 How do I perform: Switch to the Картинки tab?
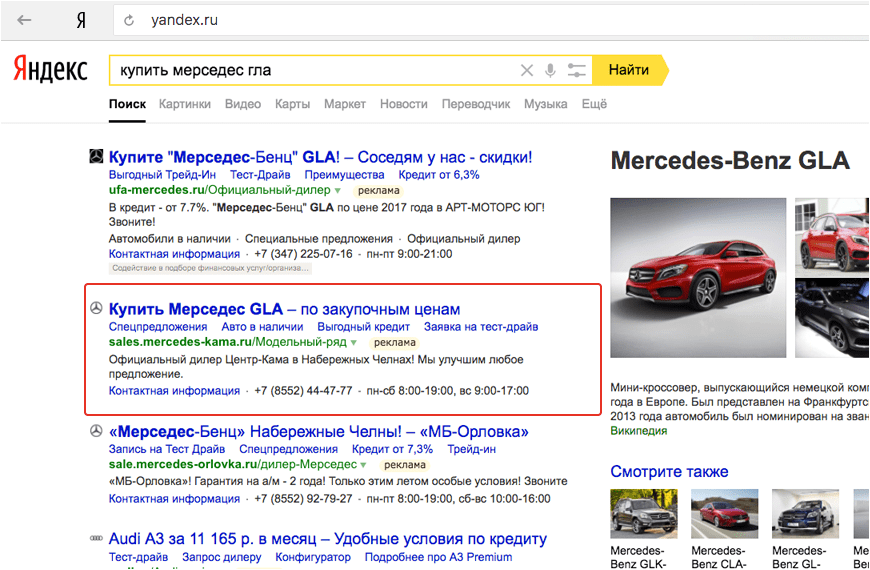(184, 104)
